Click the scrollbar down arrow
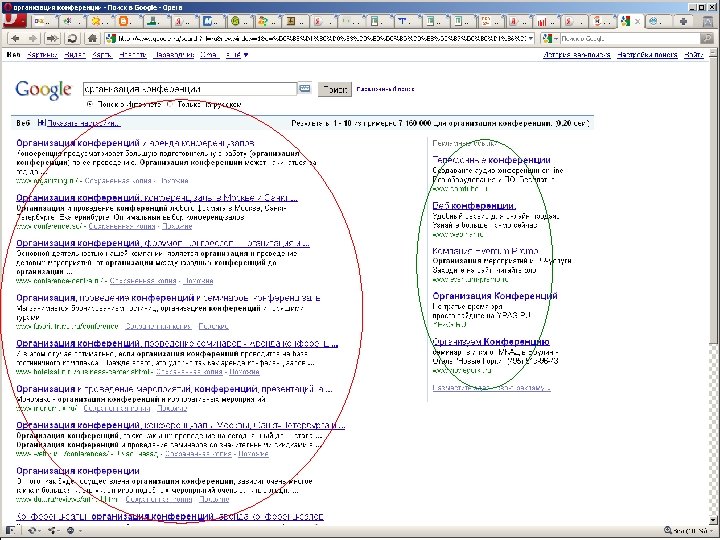This screenshot has width=720, height=540. (712, 520)
